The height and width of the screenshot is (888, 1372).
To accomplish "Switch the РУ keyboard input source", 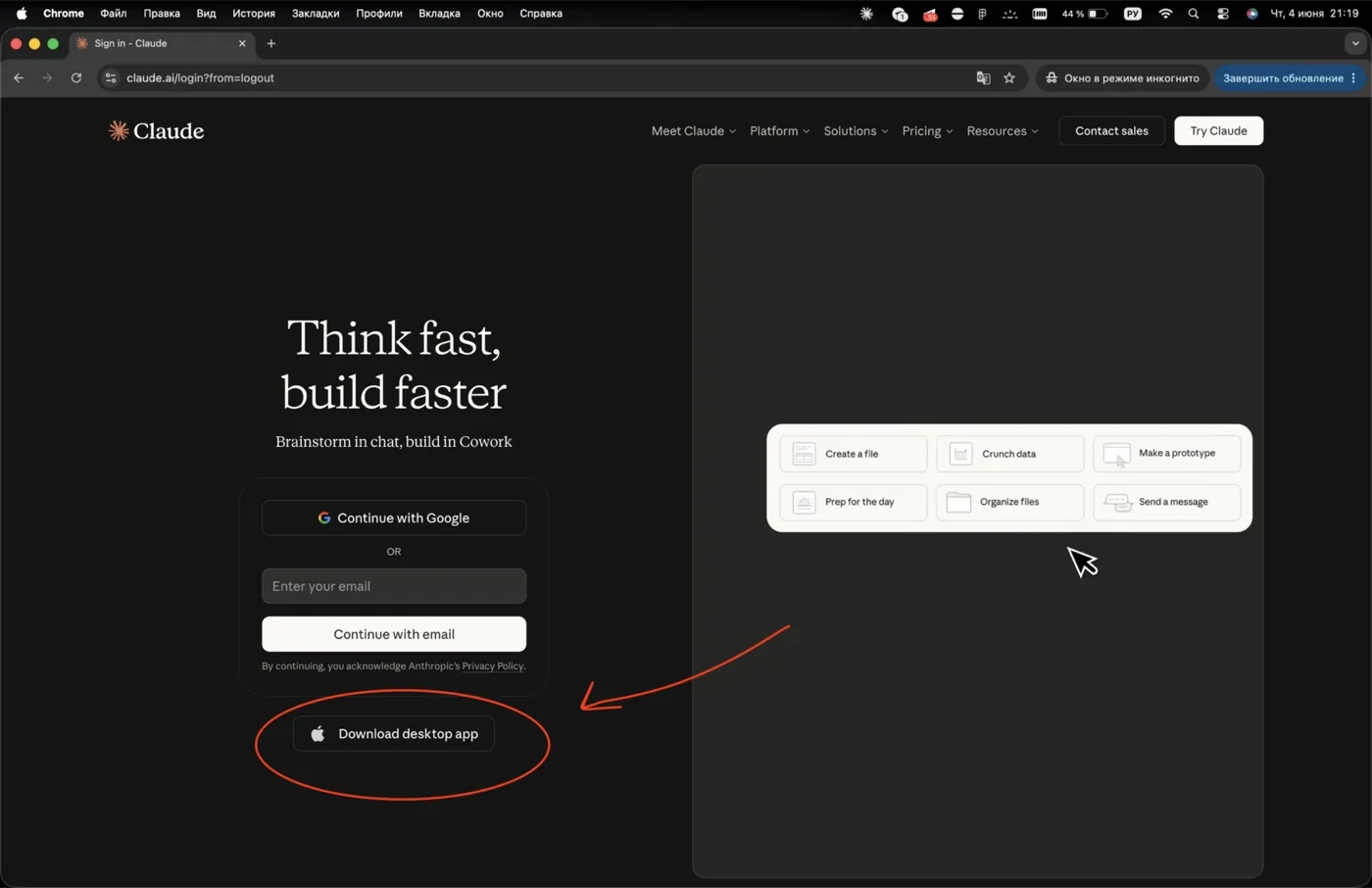I will [x=1133, y=14].
